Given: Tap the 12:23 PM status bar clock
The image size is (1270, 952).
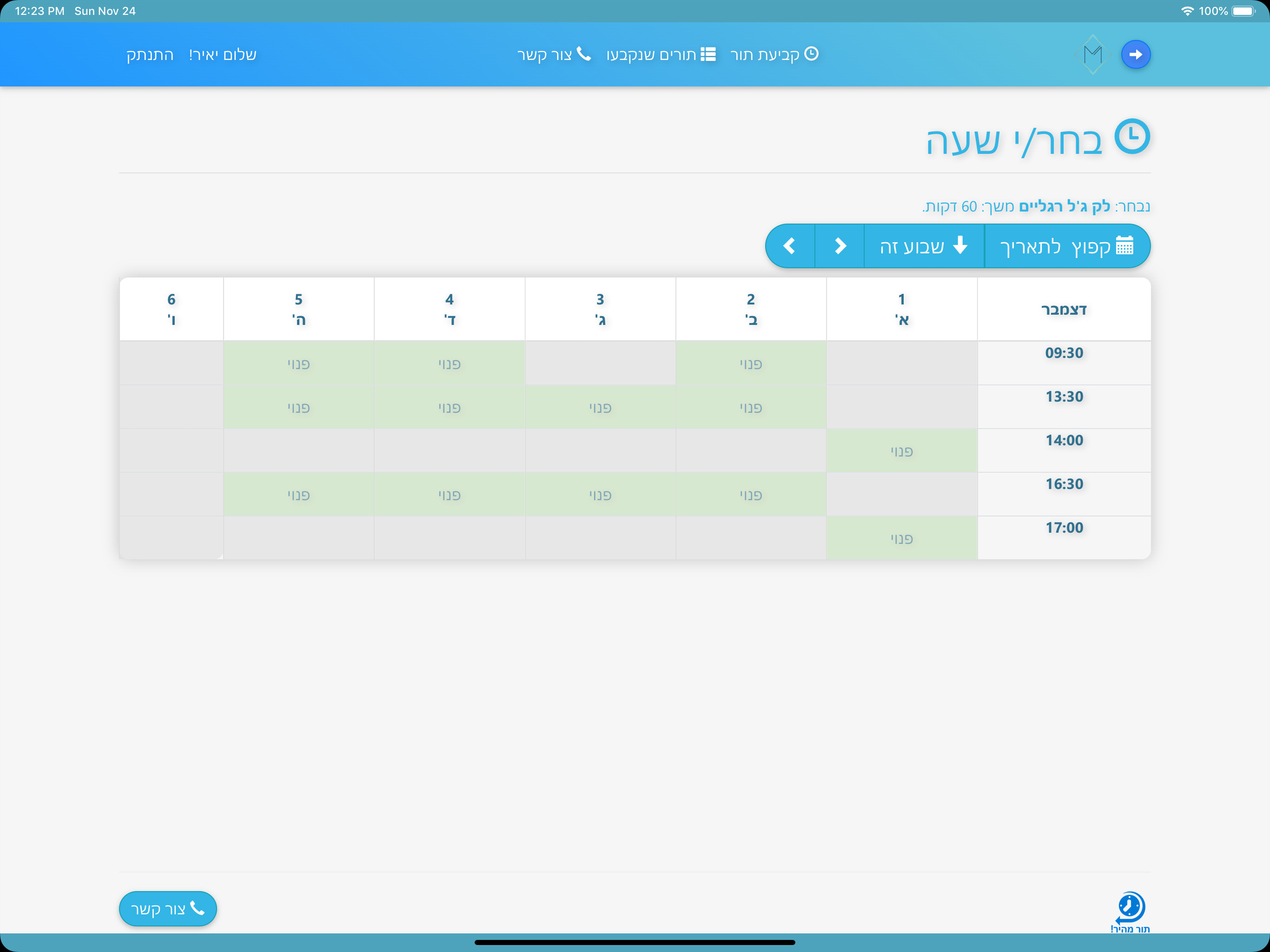Looking at the screenshot, I should coord(40,11).
